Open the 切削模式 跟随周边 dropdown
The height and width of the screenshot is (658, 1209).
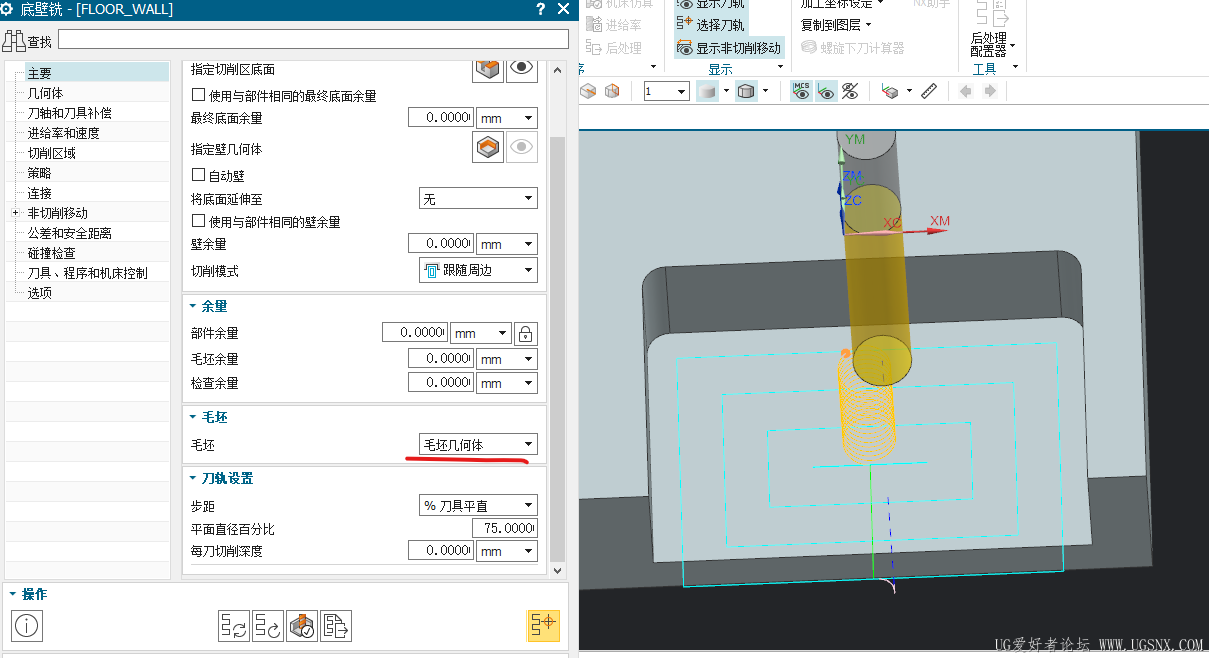pos(478,271)
